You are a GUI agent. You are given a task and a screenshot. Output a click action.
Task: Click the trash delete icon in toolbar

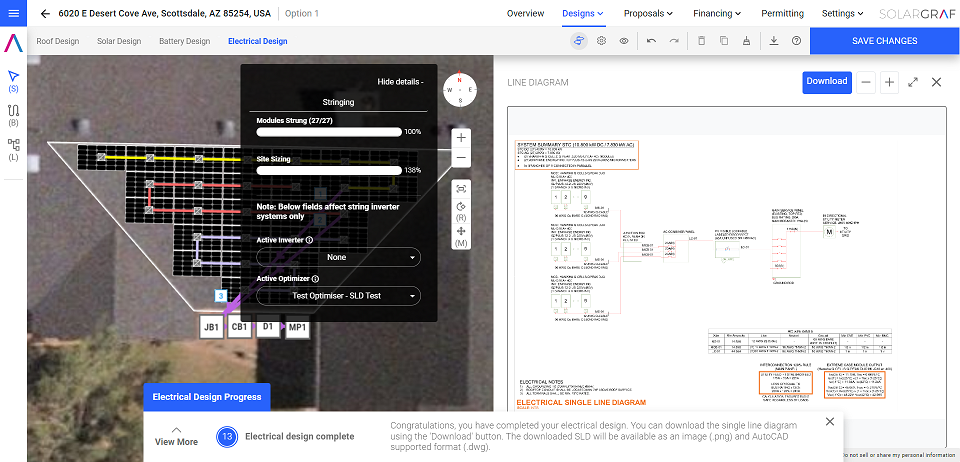(700, 41)
